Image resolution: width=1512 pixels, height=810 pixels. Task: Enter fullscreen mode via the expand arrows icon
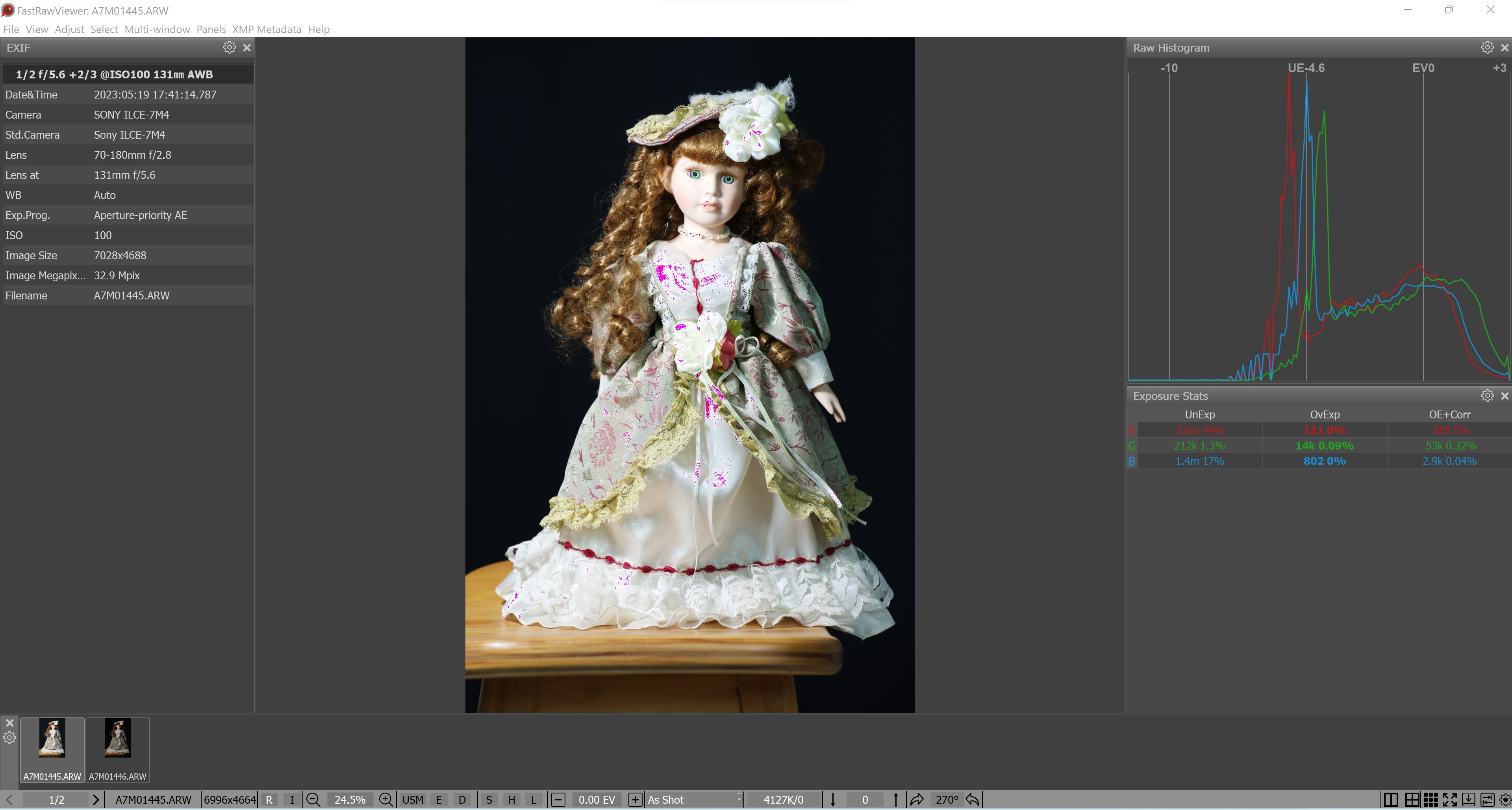[x=1449, y=799]
